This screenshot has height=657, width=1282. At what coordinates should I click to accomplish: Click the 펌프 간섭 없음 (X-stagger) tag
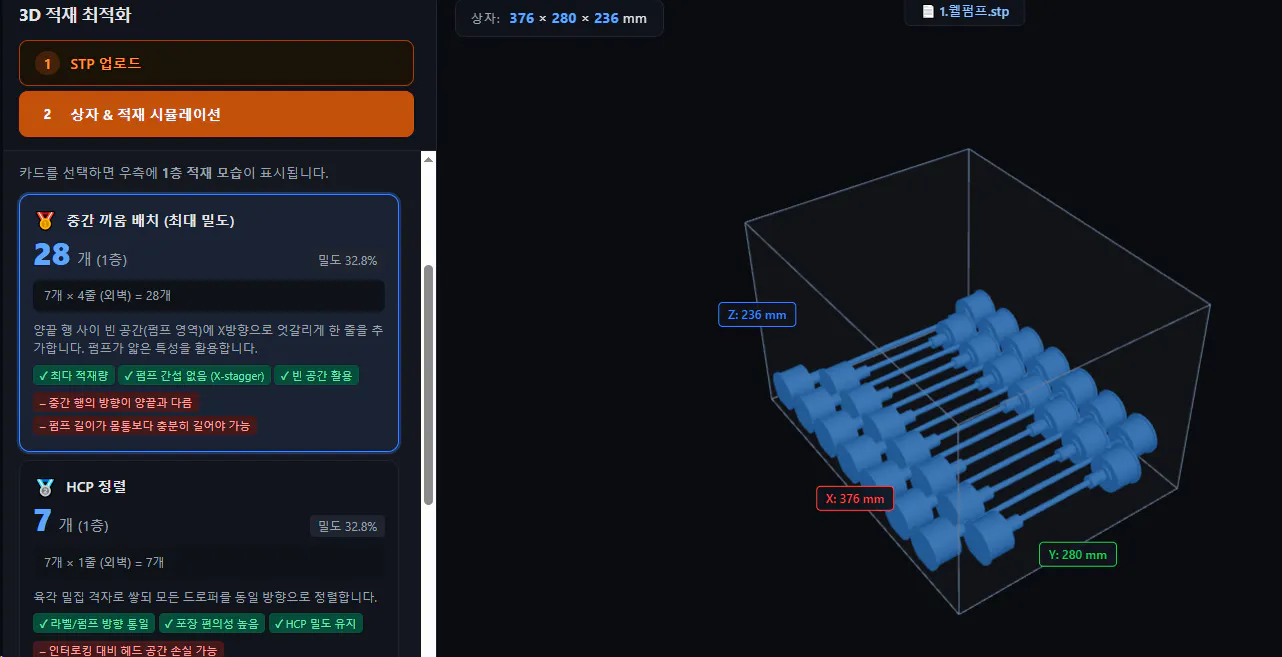coord(194,375)
